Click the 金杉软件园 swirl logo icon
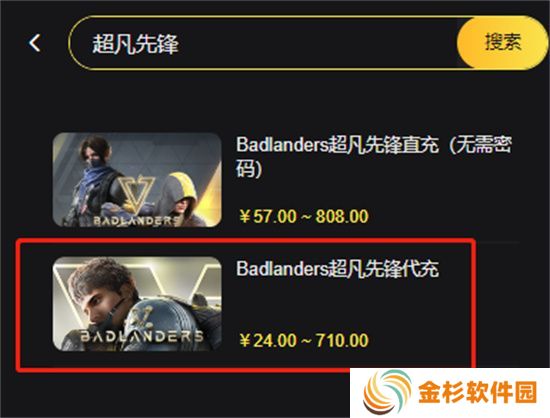This screenshot has width=550, height=418. tap(387, 393)
